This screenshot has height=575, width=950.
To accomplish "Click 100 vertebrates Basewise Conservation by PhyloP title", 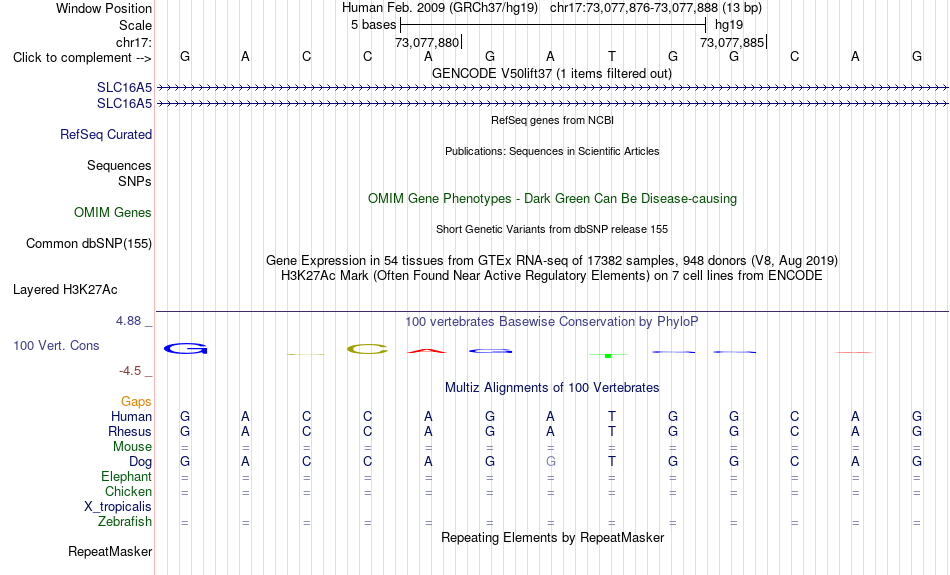I will coord(552,322).
